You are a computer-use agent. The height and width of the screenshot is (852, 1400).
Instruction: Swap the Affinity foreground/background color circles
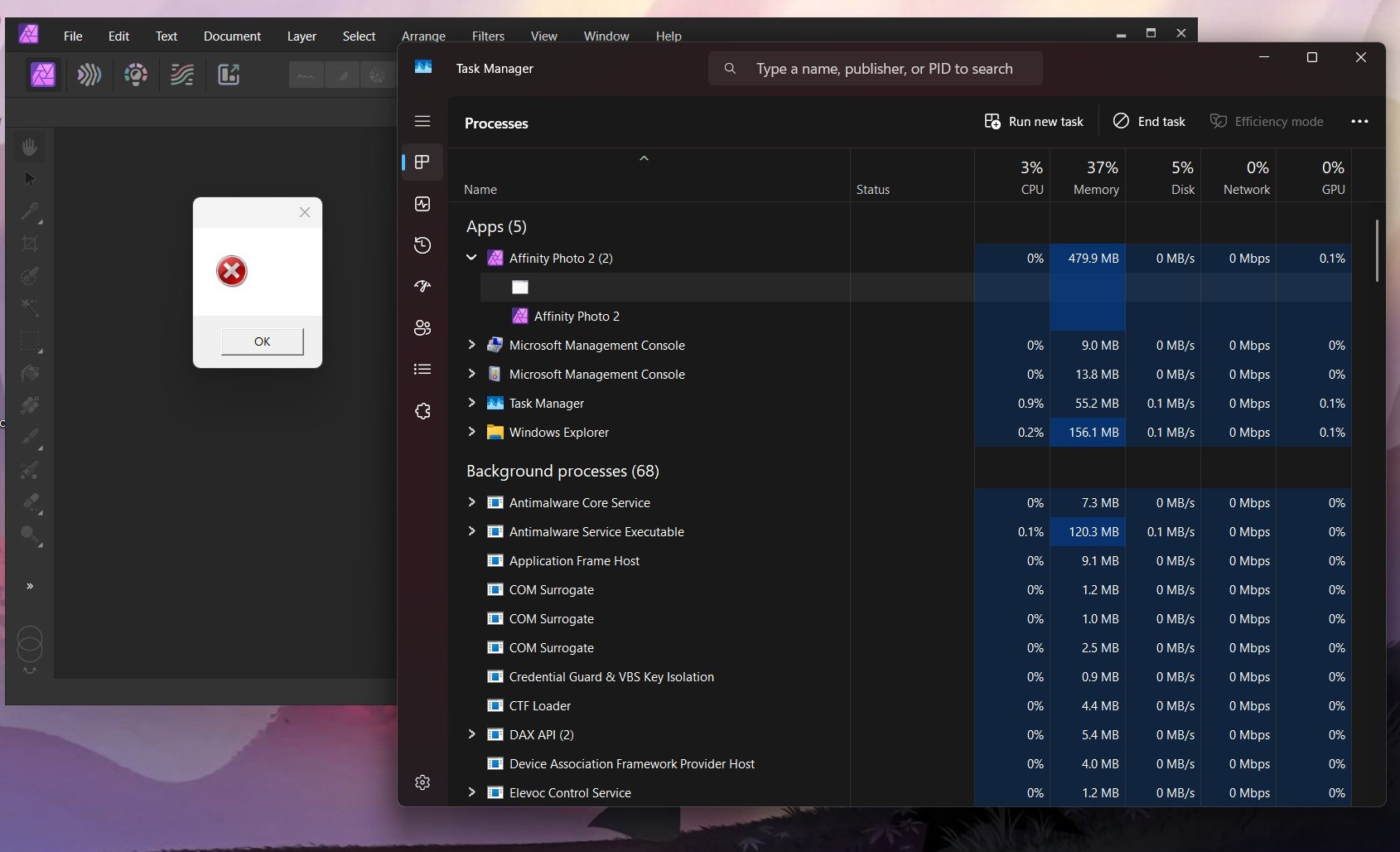tap(30, 670)
